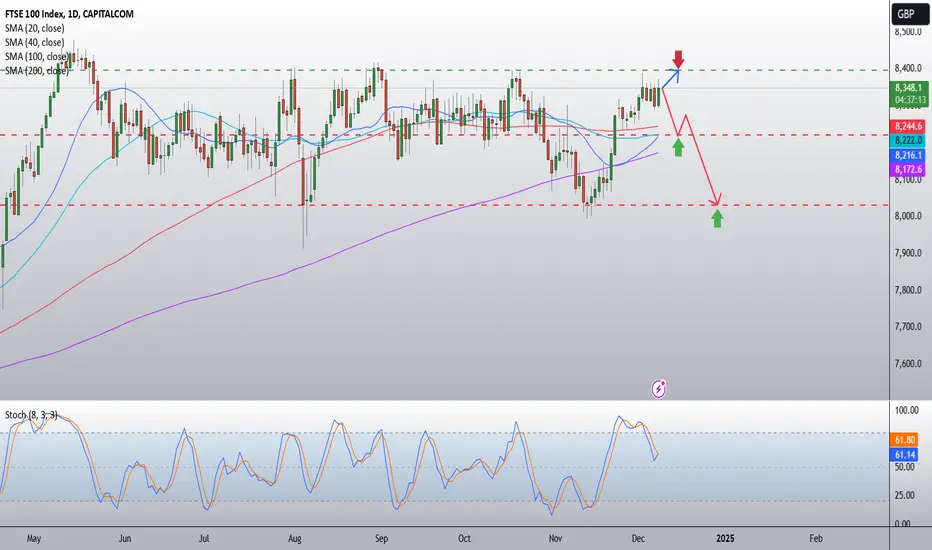
Task: Click the 25.00 stochastic axis label
Action: [x=905, y=495]
